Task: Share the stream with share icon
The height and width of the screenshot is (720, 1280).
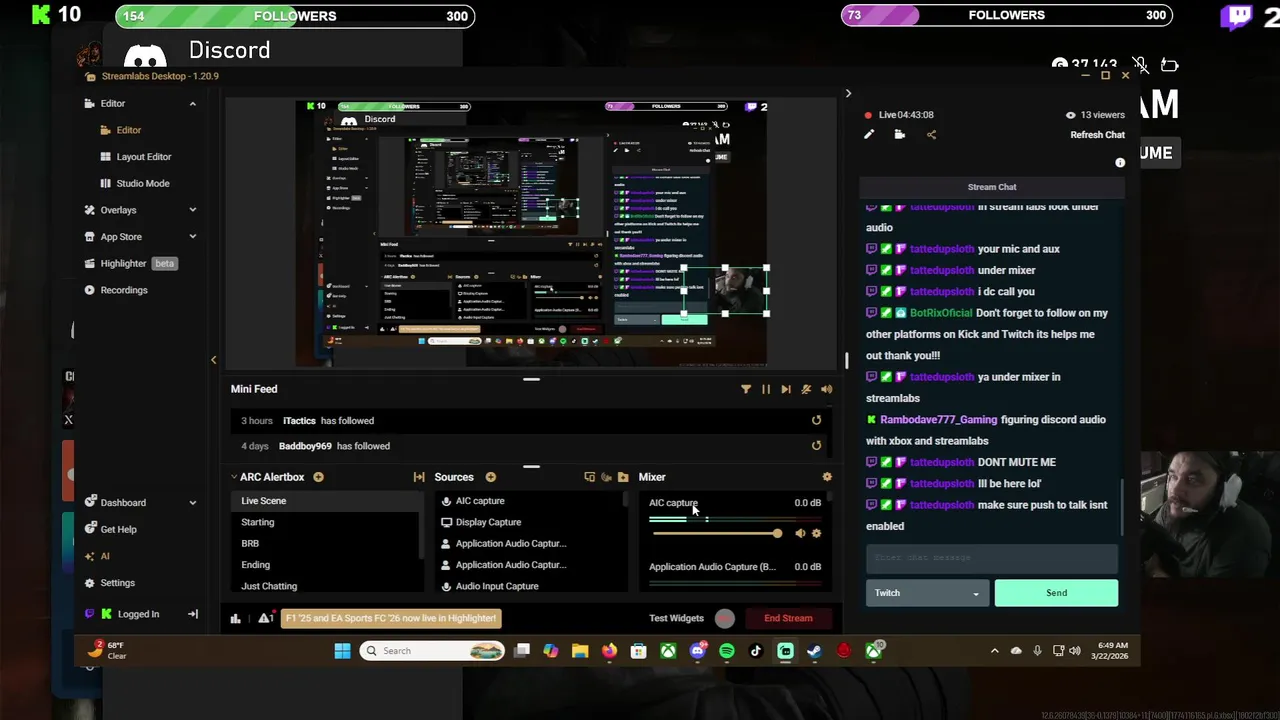Action: pyautogui.click(x=931, y=135)
